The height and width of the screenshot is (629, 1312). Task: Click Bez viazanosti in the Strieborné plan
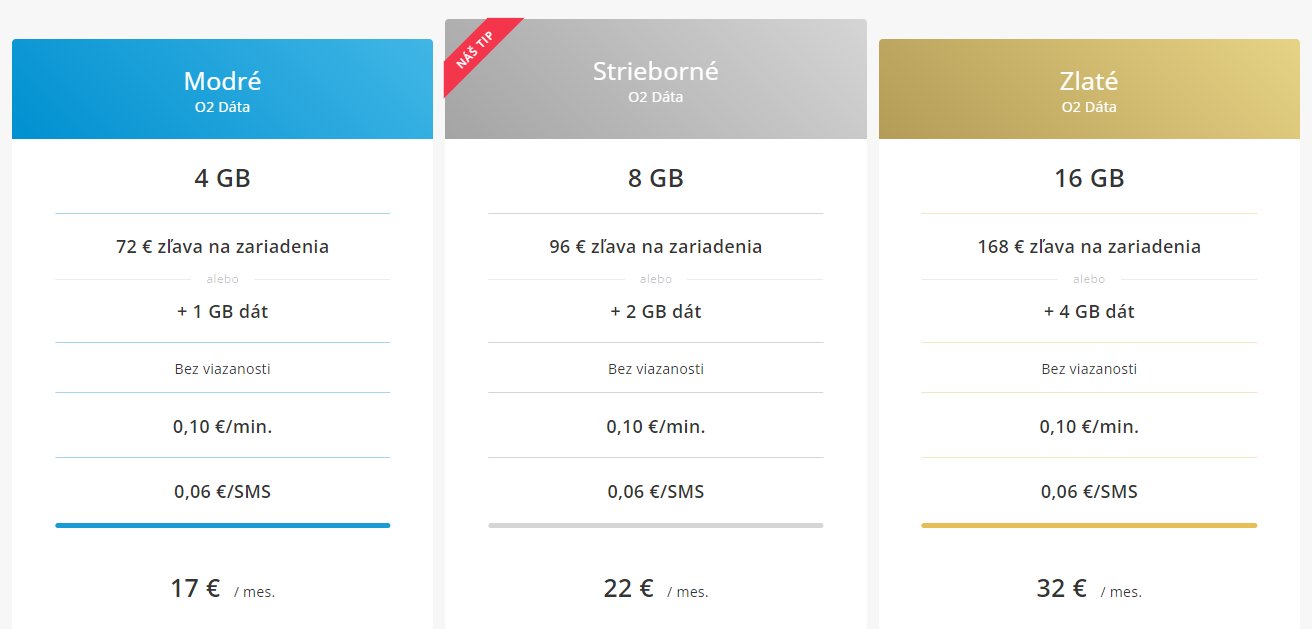[x=656, y=369]
